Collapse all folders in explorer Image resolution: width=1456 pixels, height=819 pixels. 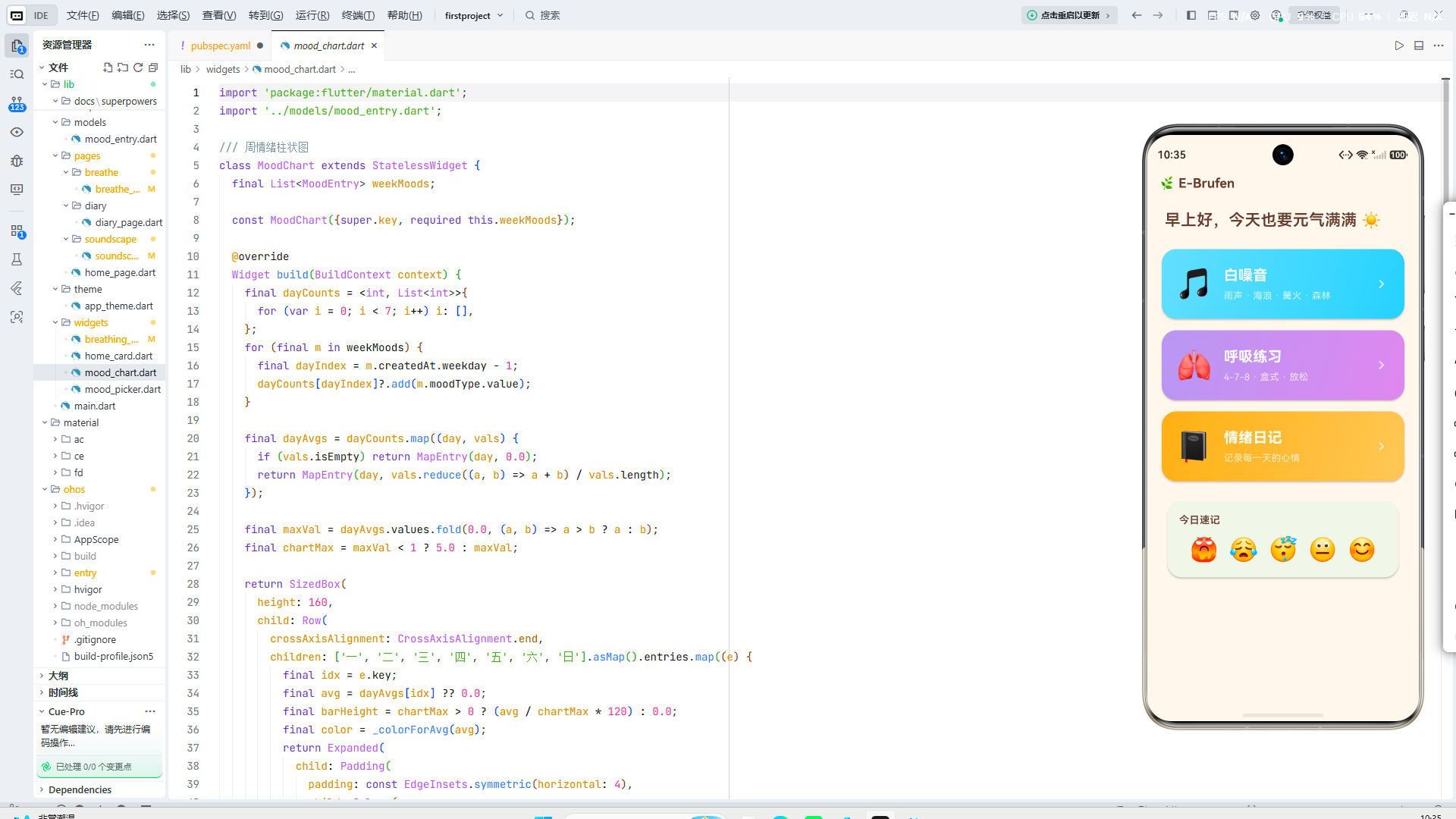[x=153, y=67]
